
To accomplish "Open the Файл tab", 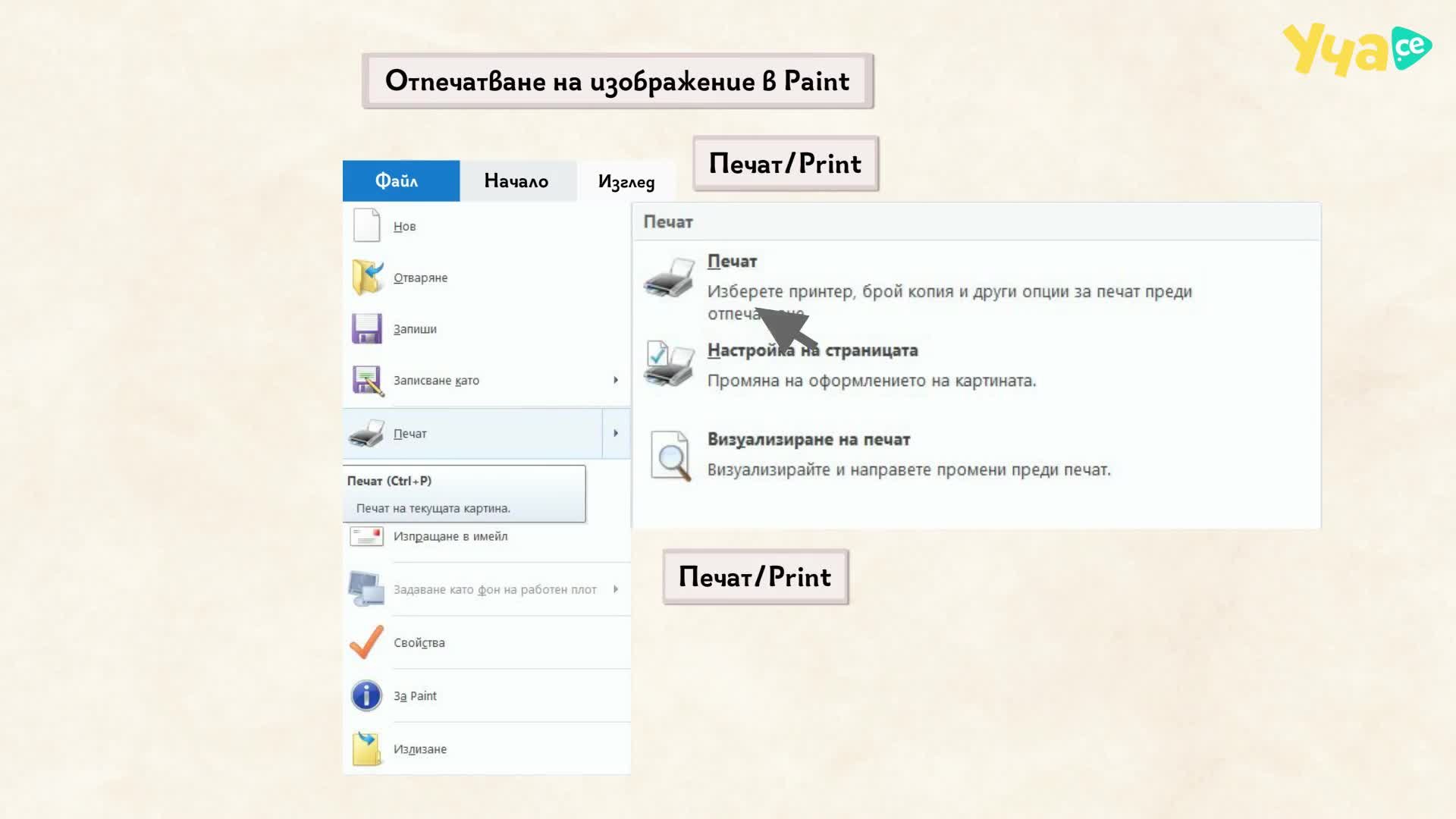I will click(401, 180).
